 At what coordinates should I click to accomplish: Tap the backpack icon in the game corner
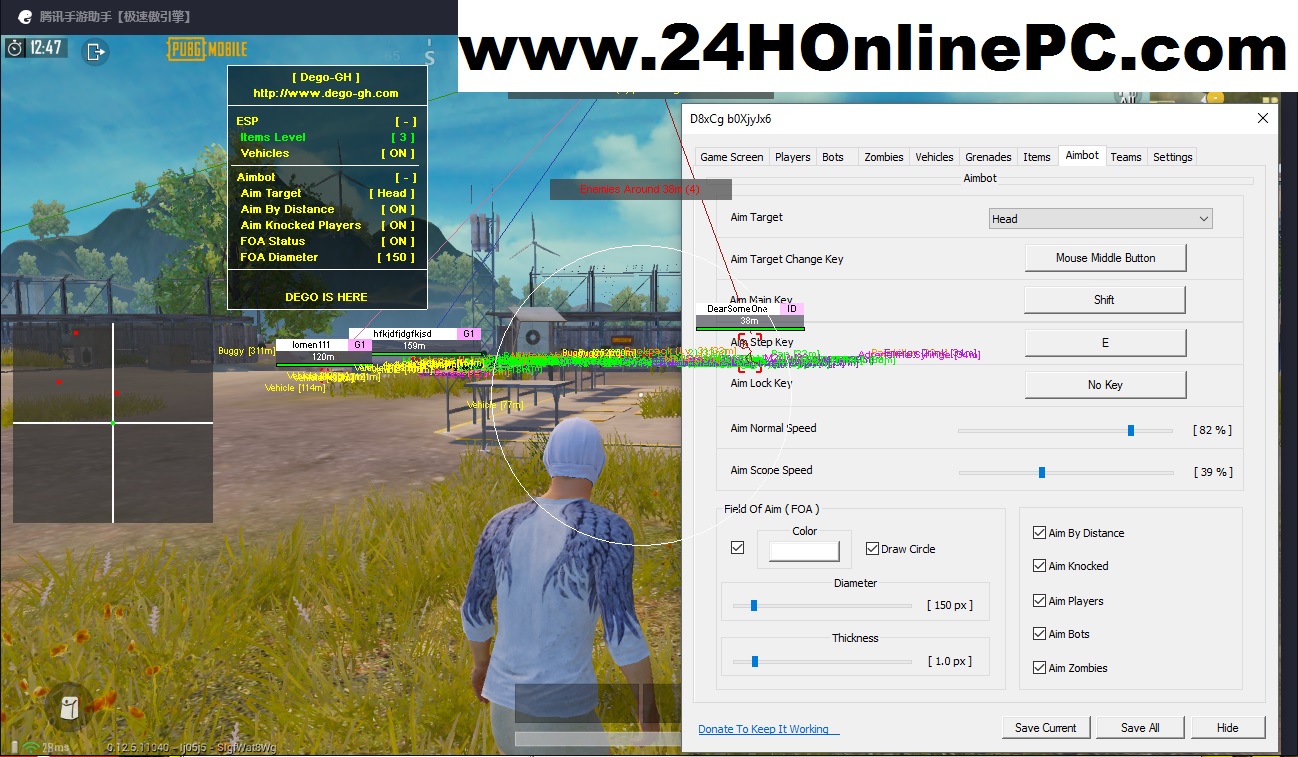tap(69, 707)
